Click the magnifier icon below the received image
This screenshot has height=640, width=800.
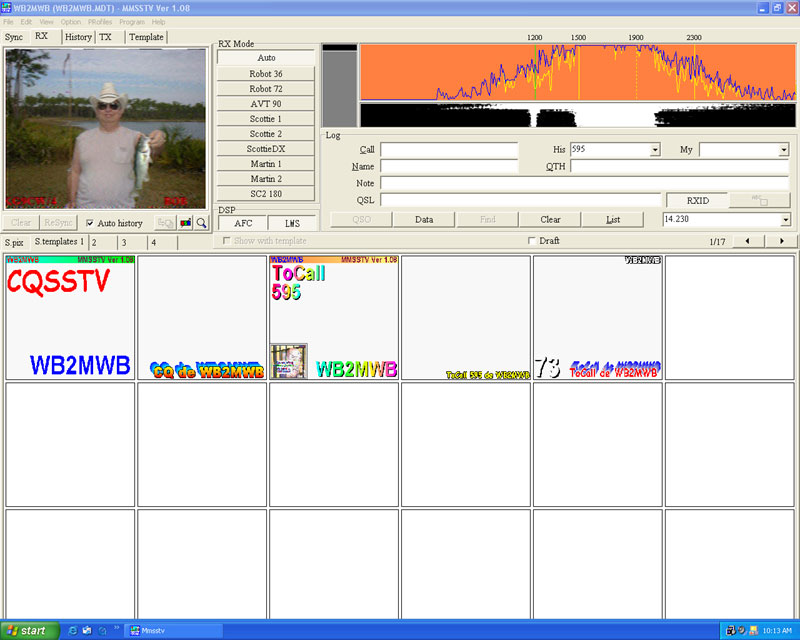(201, 223)
